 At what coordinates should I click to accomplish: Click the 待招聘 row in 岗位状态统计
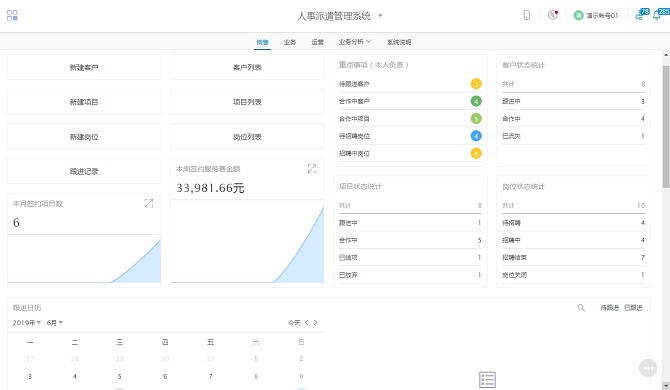(573, 223)
